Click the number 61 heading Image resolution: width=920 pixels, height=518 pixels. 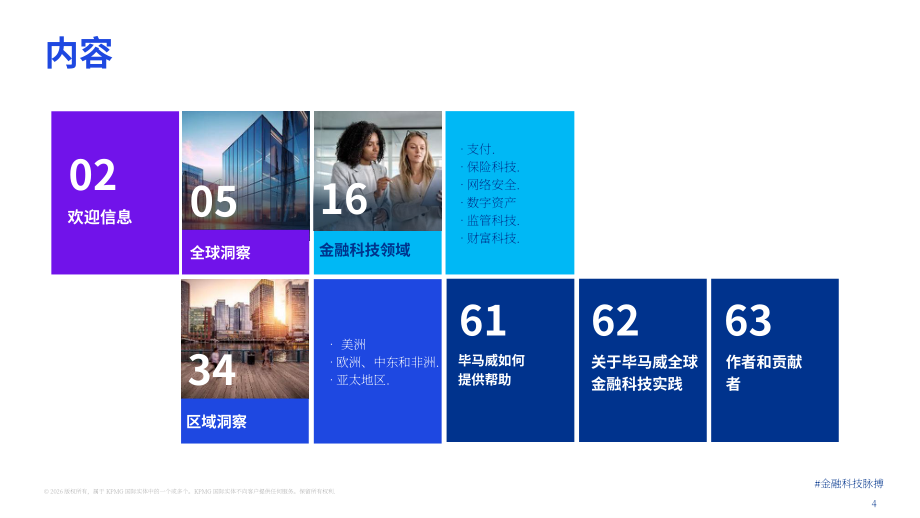tap(483, 320)
